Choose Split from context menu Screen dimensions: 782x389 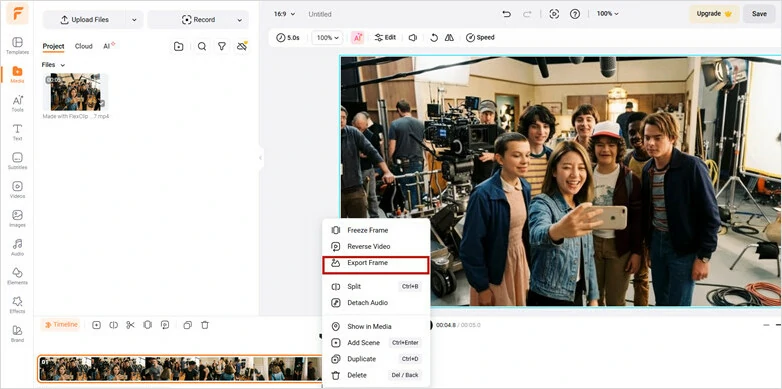376,287
